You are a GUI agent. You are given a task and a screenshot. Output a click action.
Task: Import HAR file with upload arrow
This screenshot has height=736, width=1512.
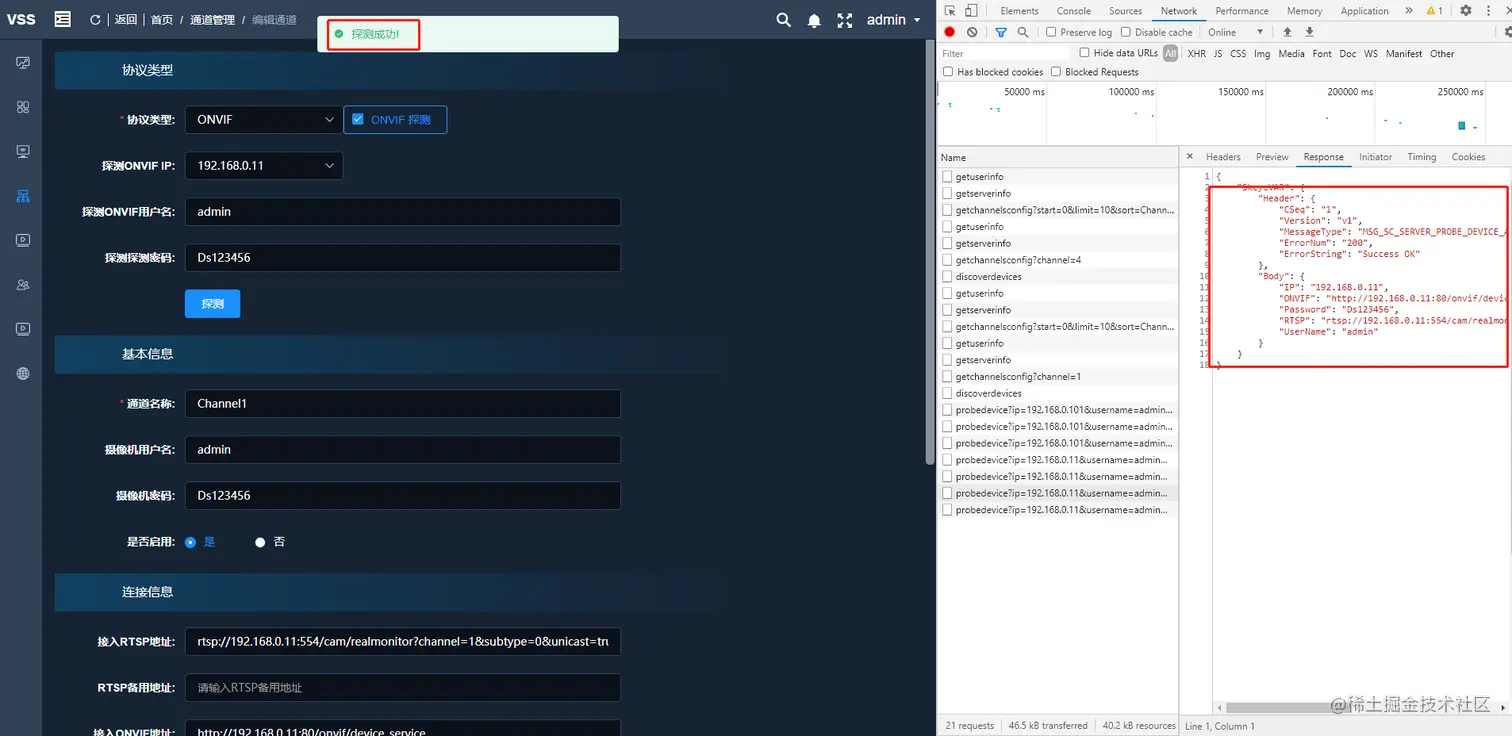pos(1287,32)
